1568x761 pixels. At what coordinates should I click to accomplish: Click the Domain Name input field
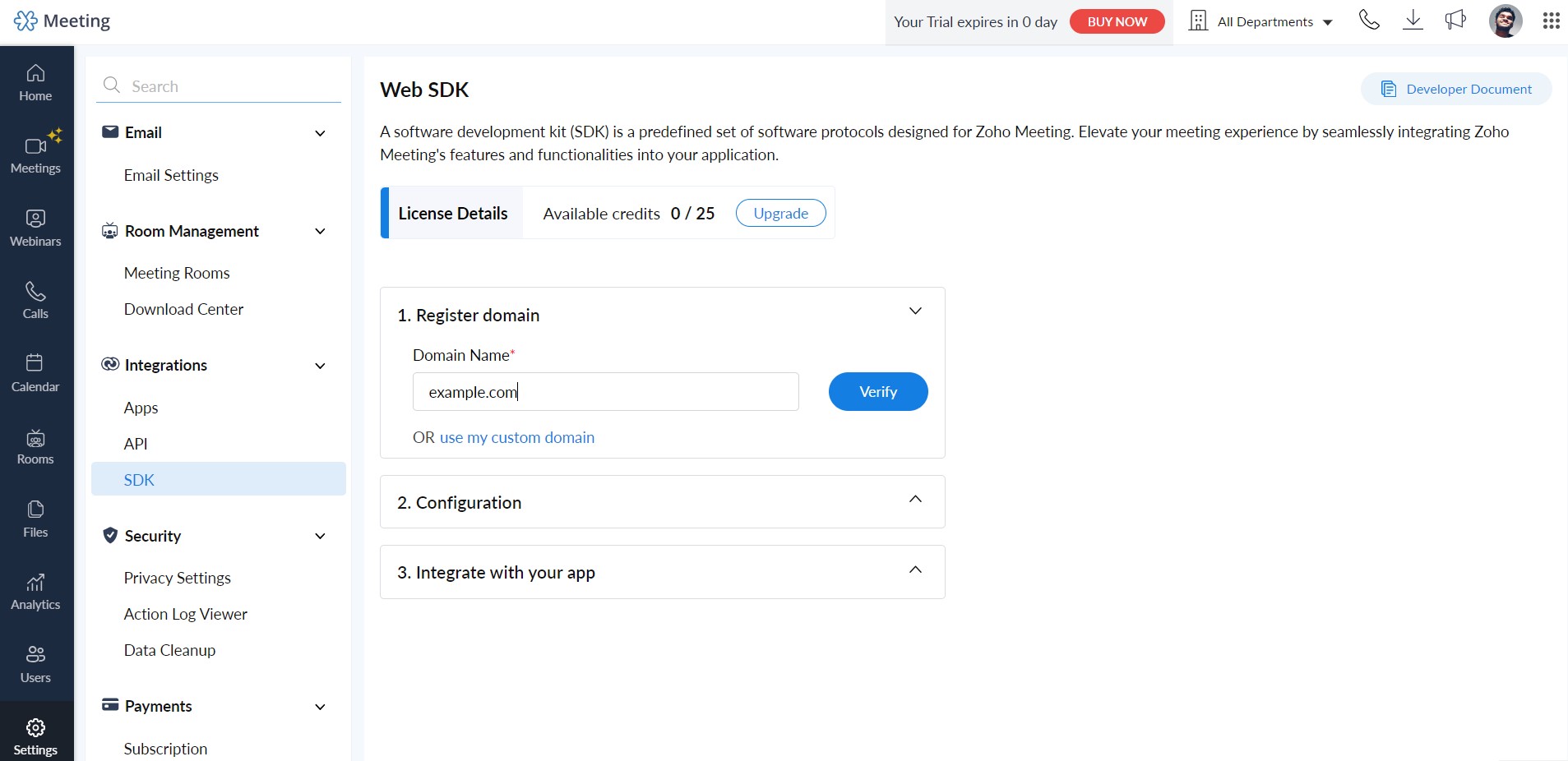click(x=605, y=392)
